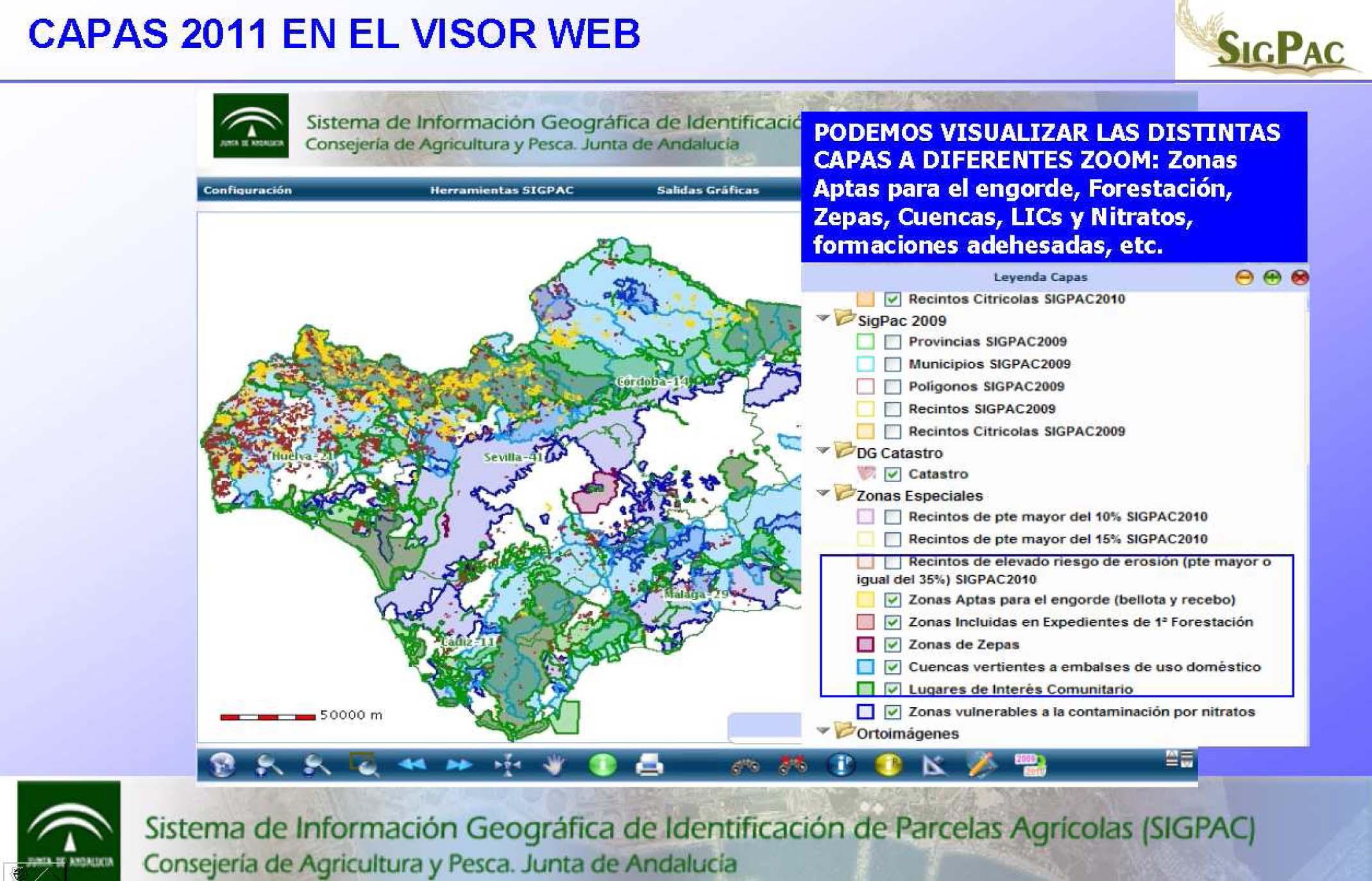The image size is (1372, 881).
Task: Uncheck Zonas de Zepas layer checkbox
Action: (892, 644)
